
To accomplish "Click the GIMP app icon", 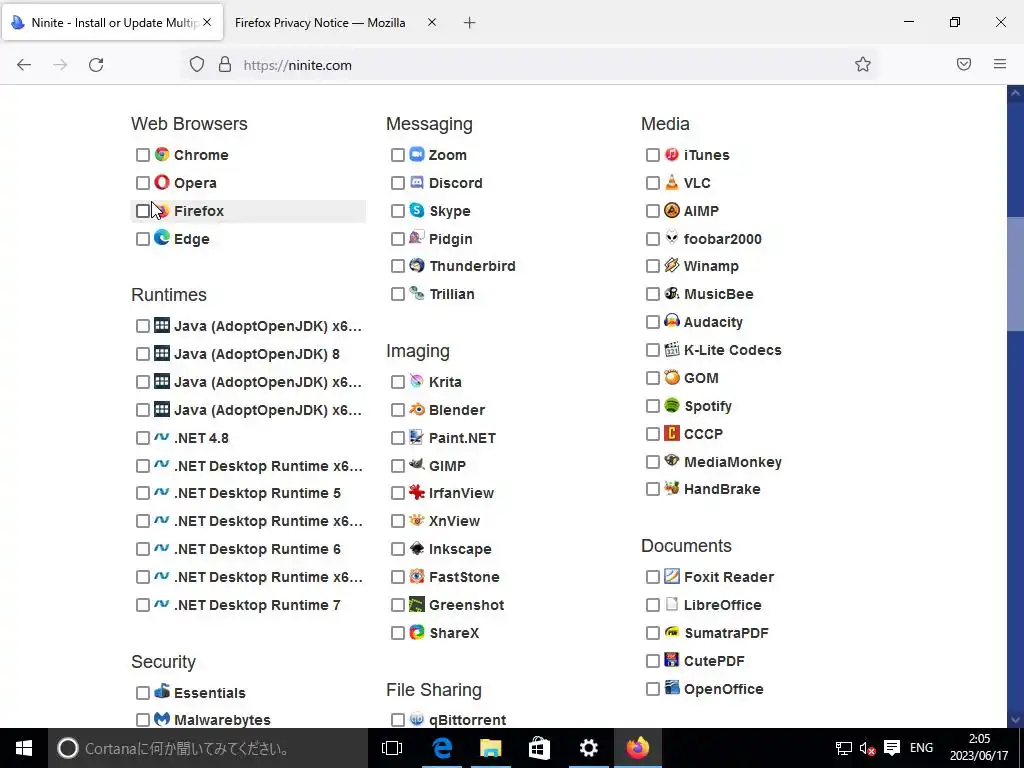I will (x=417, y=465).
